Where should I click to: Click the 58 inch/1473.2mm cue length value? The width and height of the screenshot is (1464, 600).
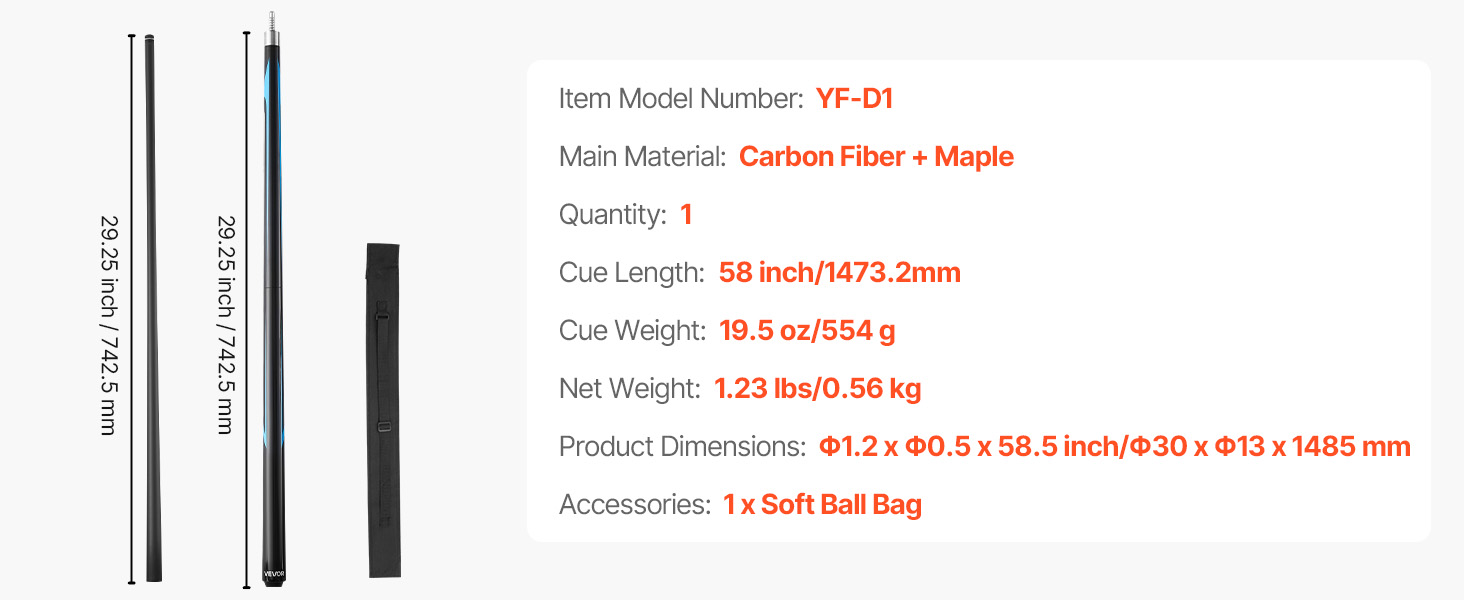click(x=839, y=273)
